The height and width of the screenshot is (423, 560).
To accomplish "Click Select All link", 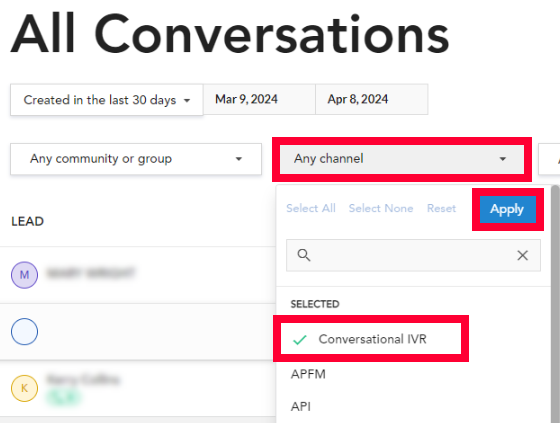I will click(x=311, y=208).
